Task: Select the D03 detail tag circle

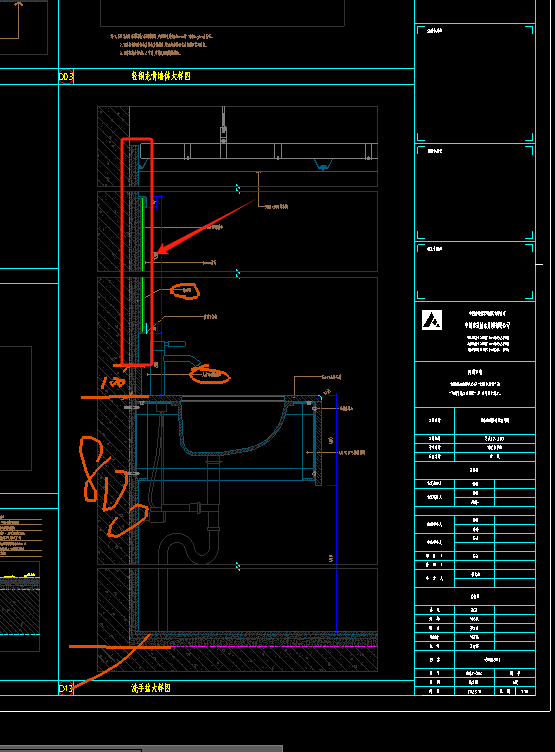Action: 66,76
